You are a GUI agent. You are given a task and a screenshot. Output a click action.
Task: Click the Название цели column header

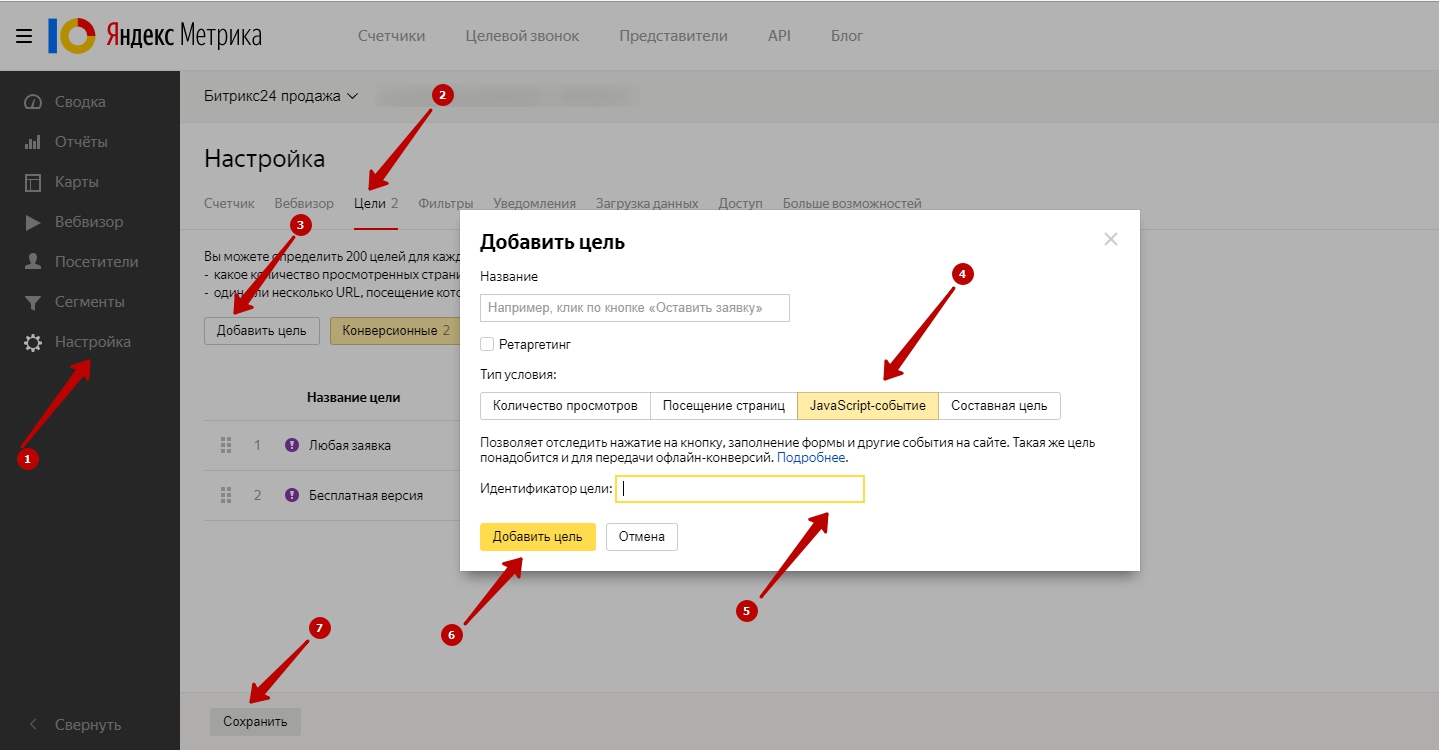pos(353,397)
